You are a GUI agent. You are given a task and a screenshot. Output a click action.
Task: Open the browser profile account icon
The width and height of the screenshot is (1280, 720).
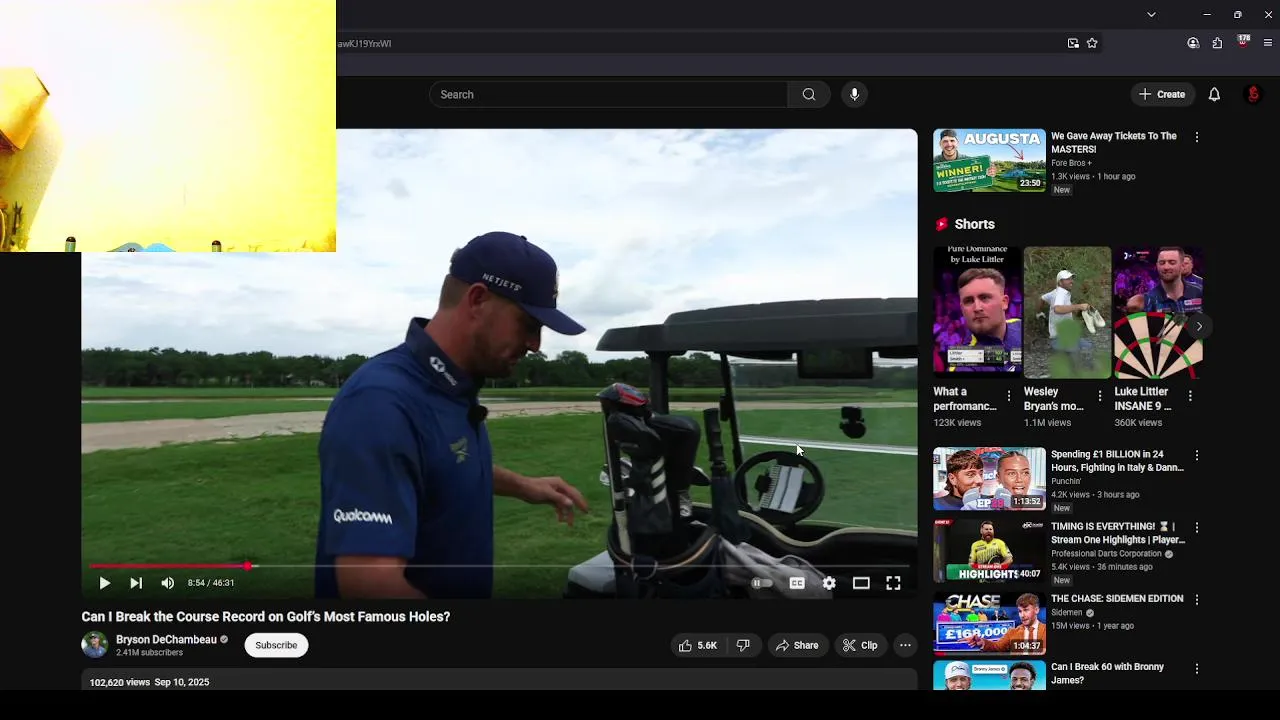click(1193, 43)
